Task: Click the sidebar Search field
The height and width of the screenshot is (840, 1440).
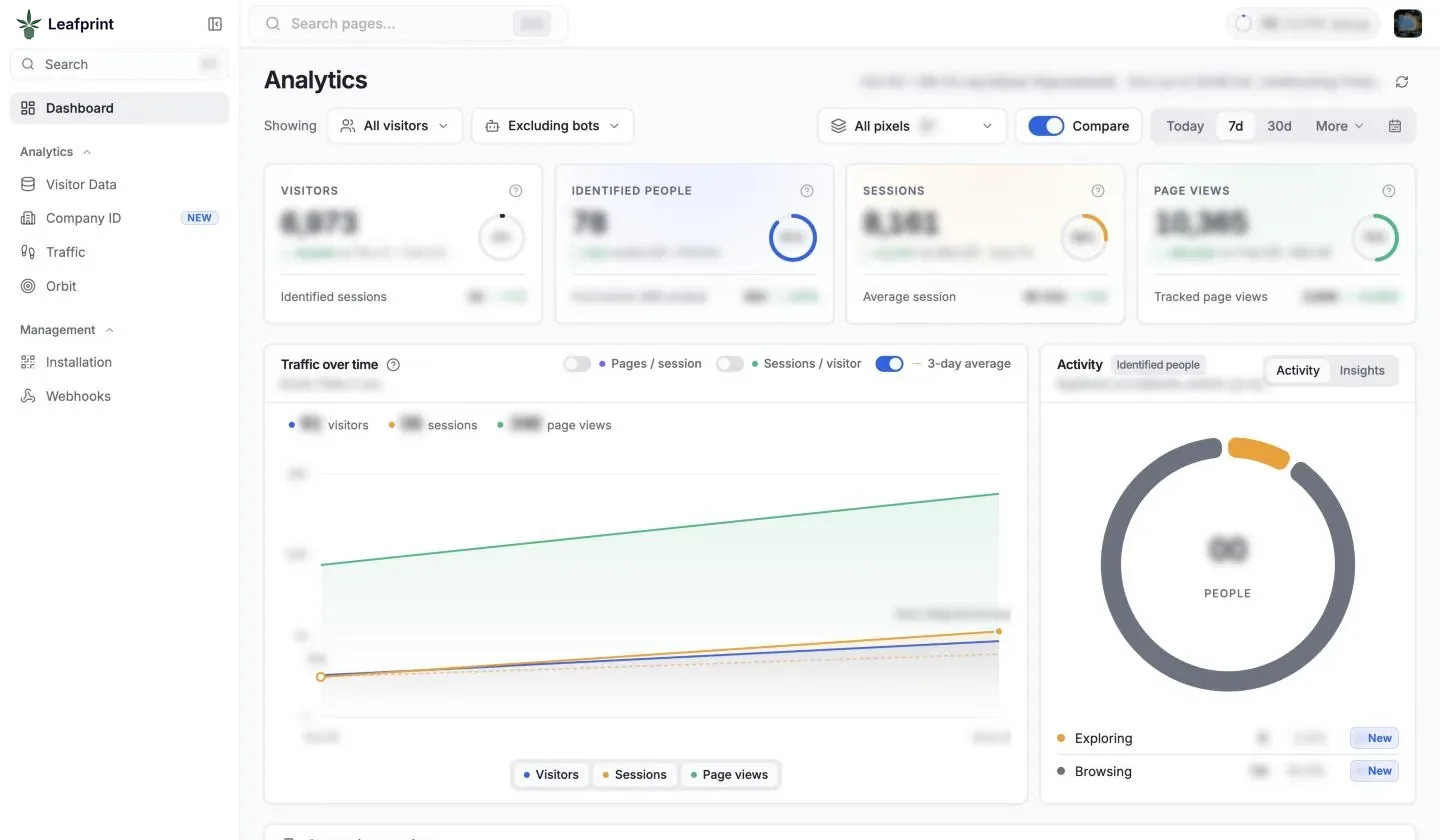Action: click(x=119, y=64)
